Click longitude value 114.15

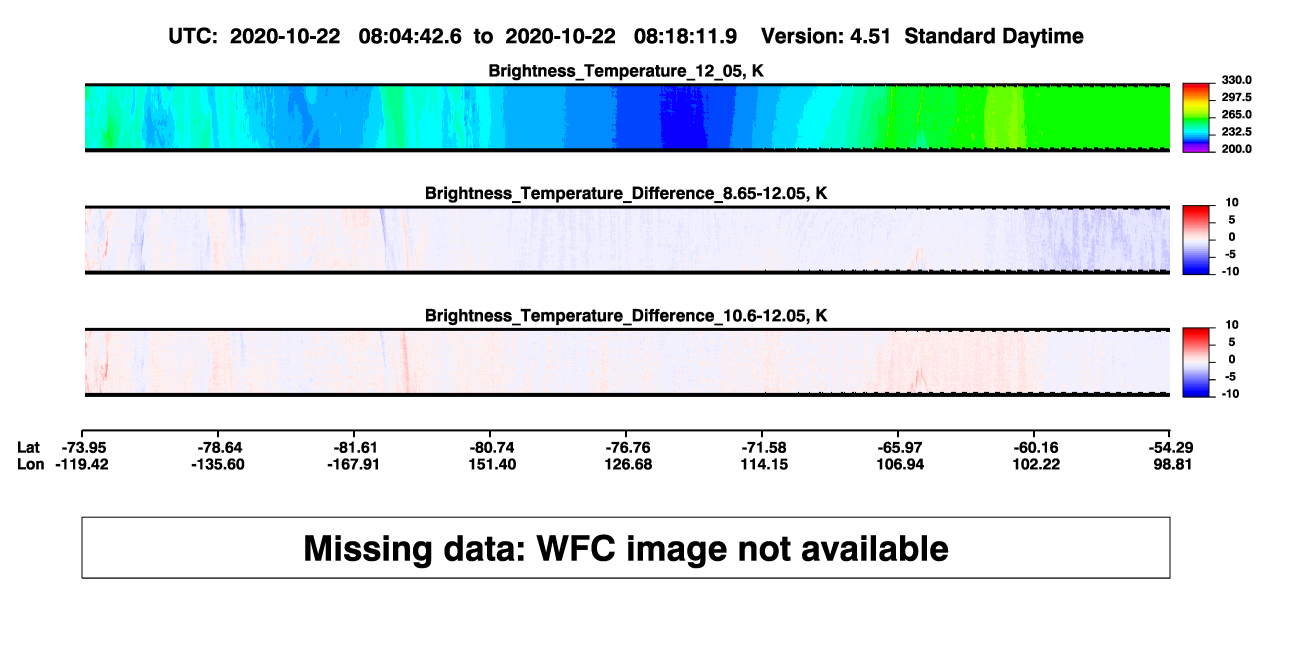763,464
